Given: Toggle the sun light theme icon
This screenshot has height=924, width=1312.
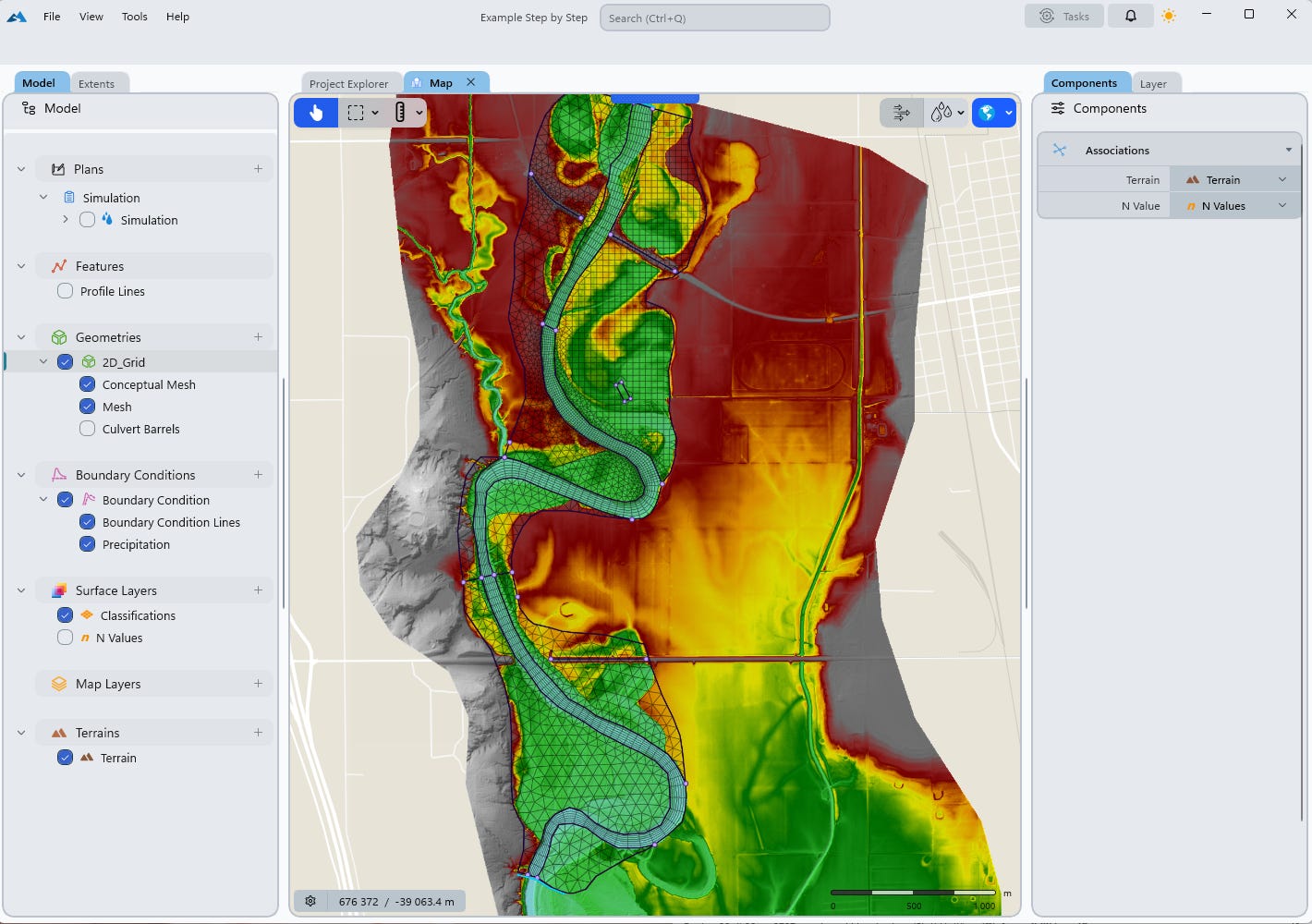Looking at the screenshot, I should tap(1169, 16).
